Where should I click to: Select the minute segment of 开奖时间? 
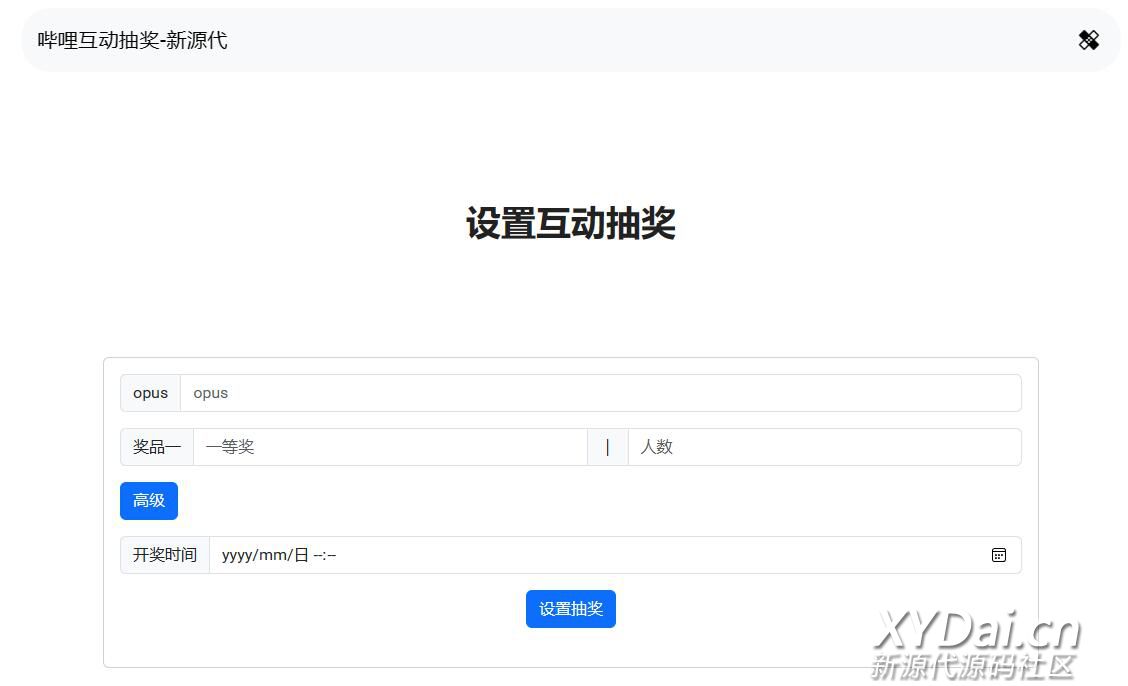point(332,555)
